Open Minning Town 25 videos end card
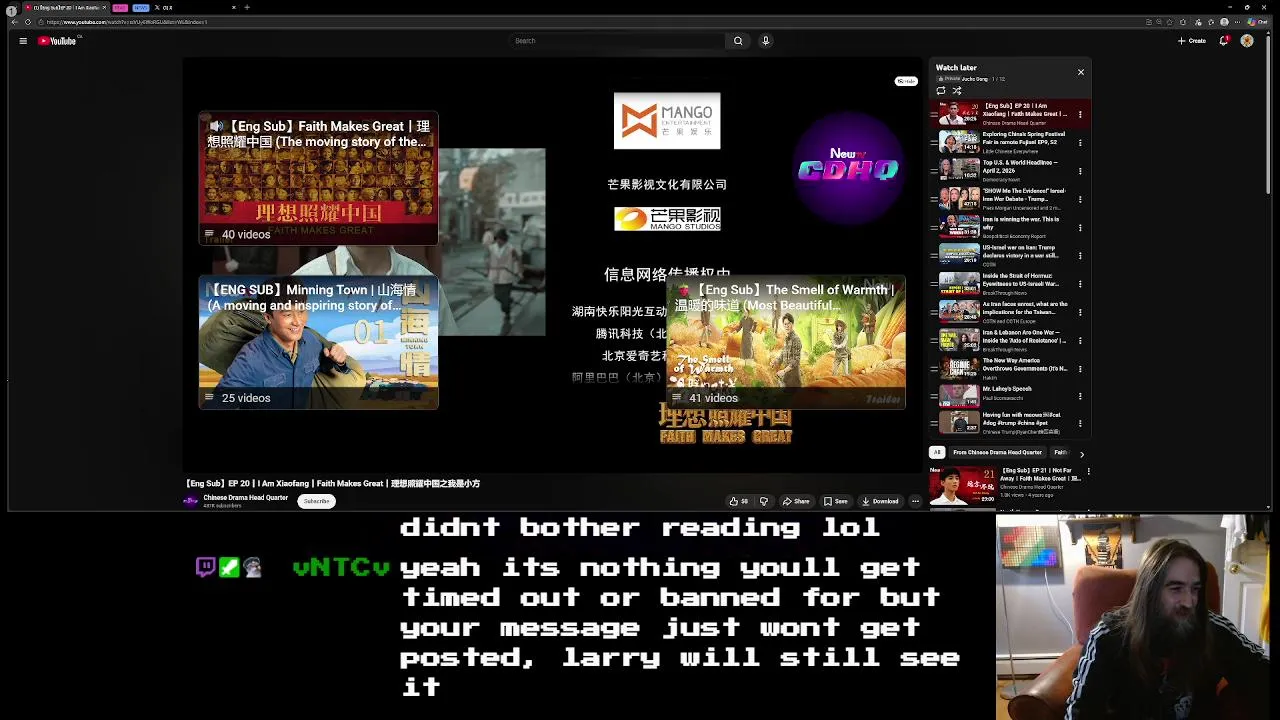Image resolution: width=1280 pixels, height=720 pixels. [318, 342]
